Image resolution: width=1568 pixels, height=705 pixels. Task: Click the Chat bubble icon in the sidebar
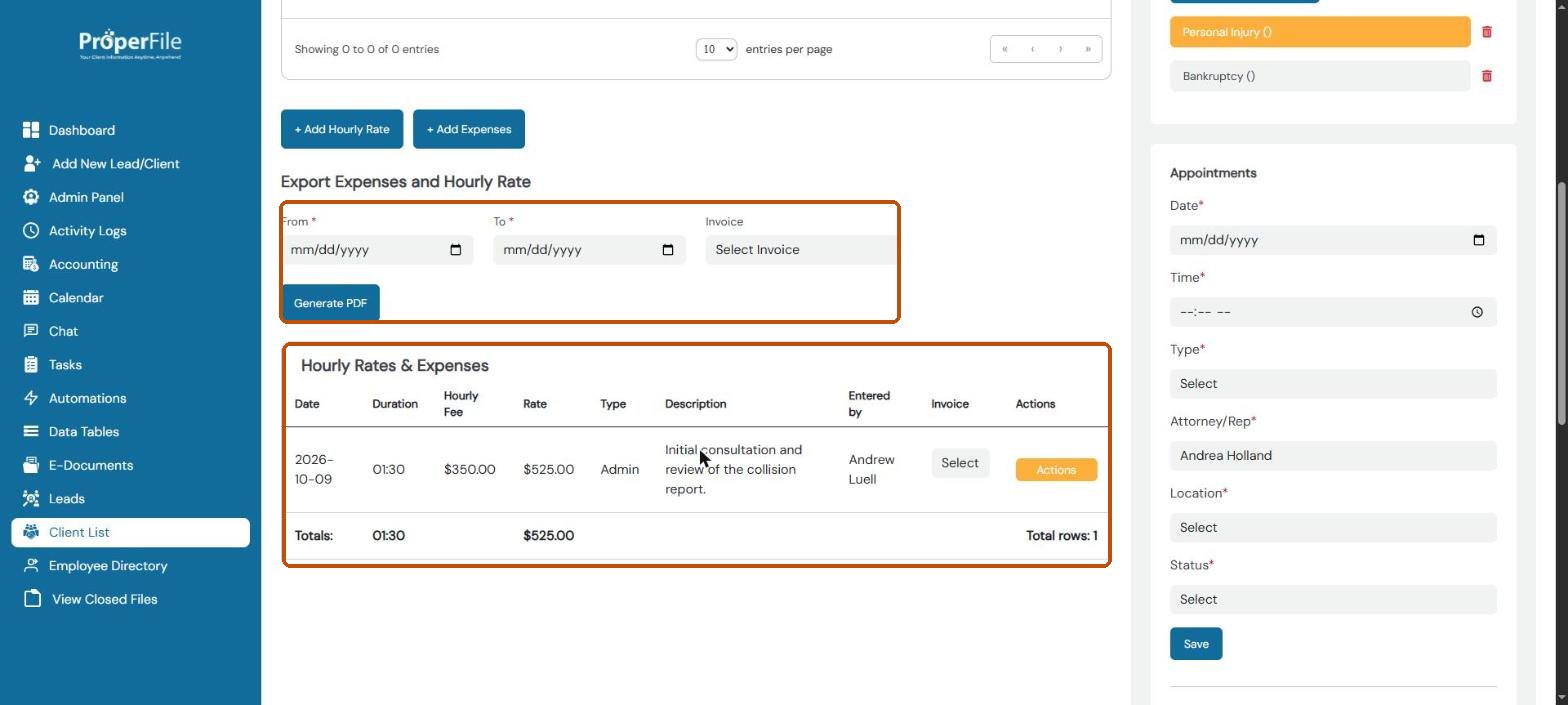pos(31,331)
